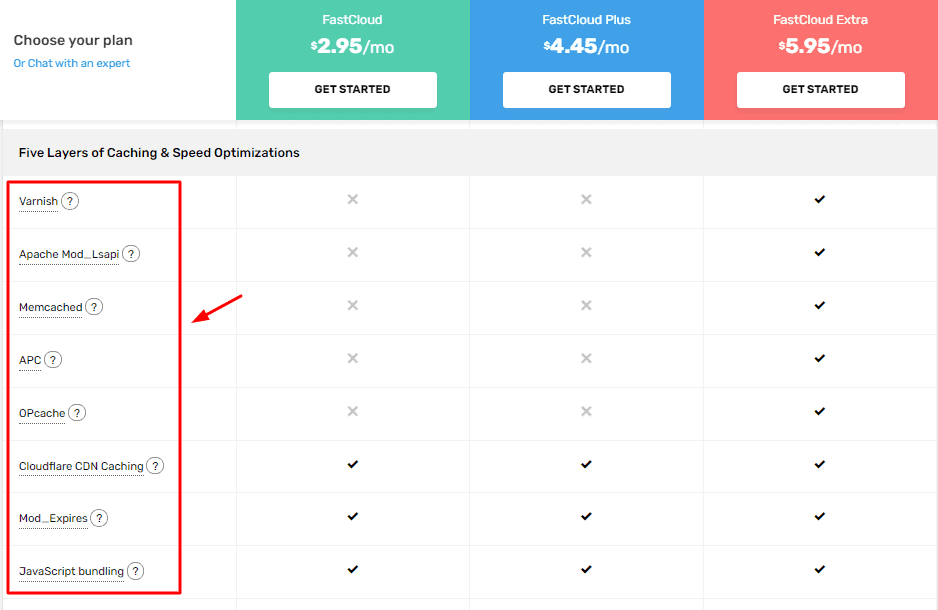
Task: Open the JavaScript bundling help icon
Action: (x=136, y=571)
